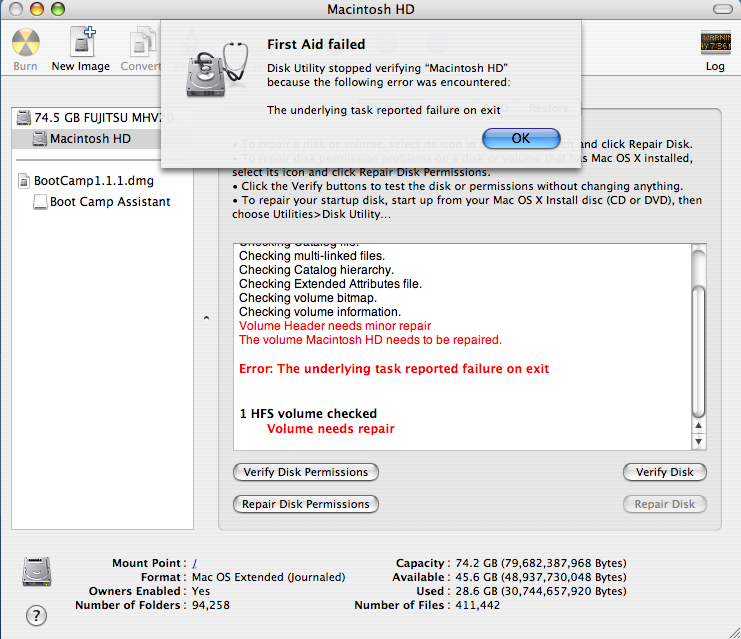This screenshot has height=639, width=741.
Task: Dismiss the First Aid failed dialog with OK
Action: pos(521,138)
